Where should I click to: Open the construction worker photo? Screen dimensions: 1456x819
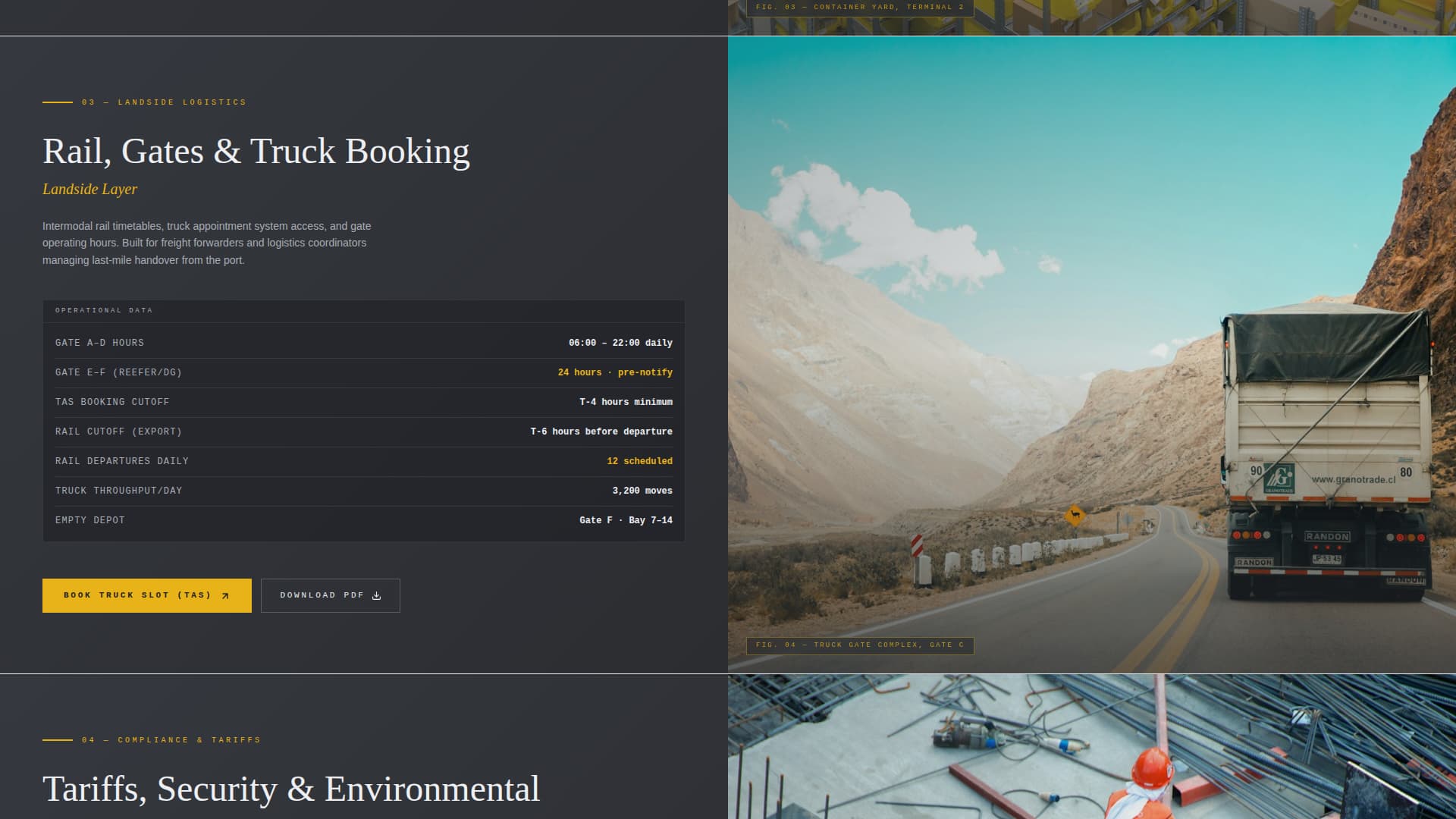[x=1092, y=747]
